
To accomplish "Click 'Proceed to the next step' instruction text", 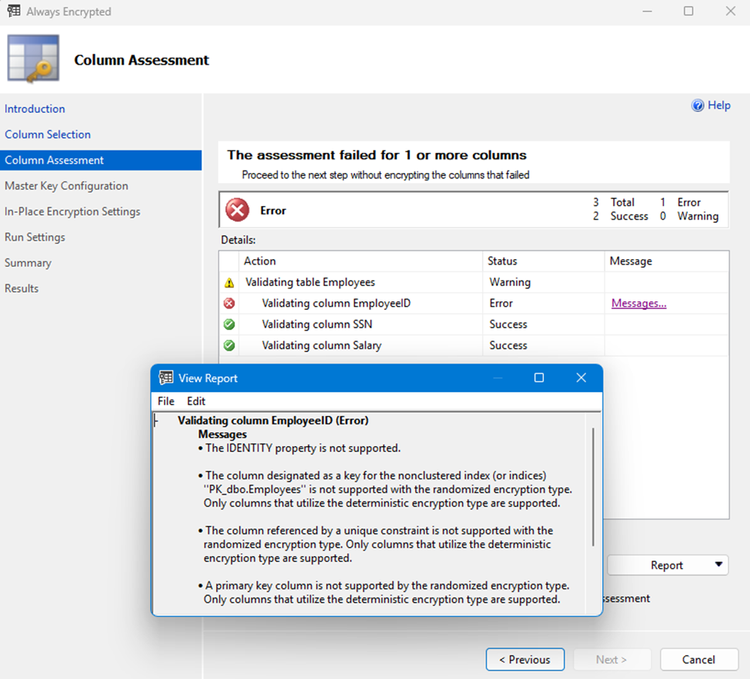I will click(386, 175).
